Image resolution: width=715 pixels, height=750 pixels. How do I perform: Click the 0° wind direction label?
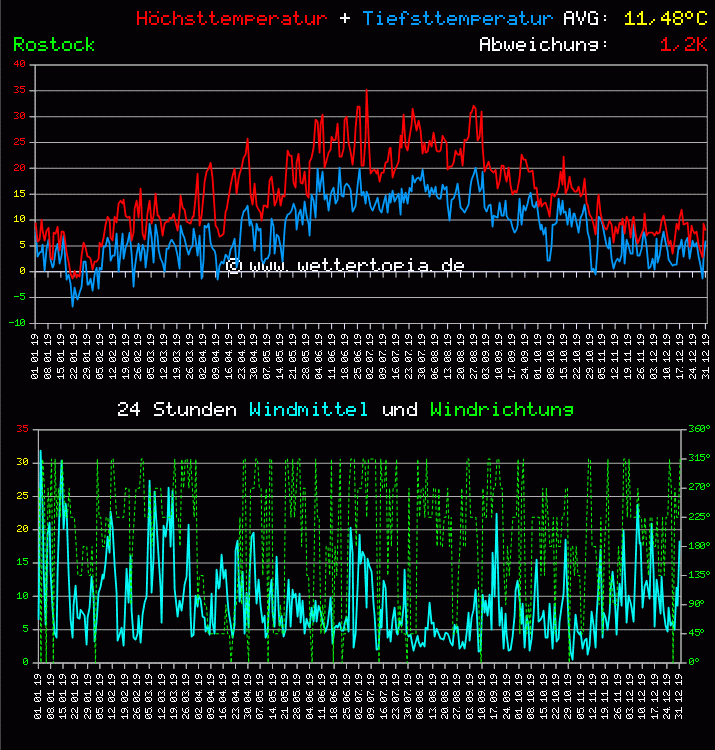693,662
